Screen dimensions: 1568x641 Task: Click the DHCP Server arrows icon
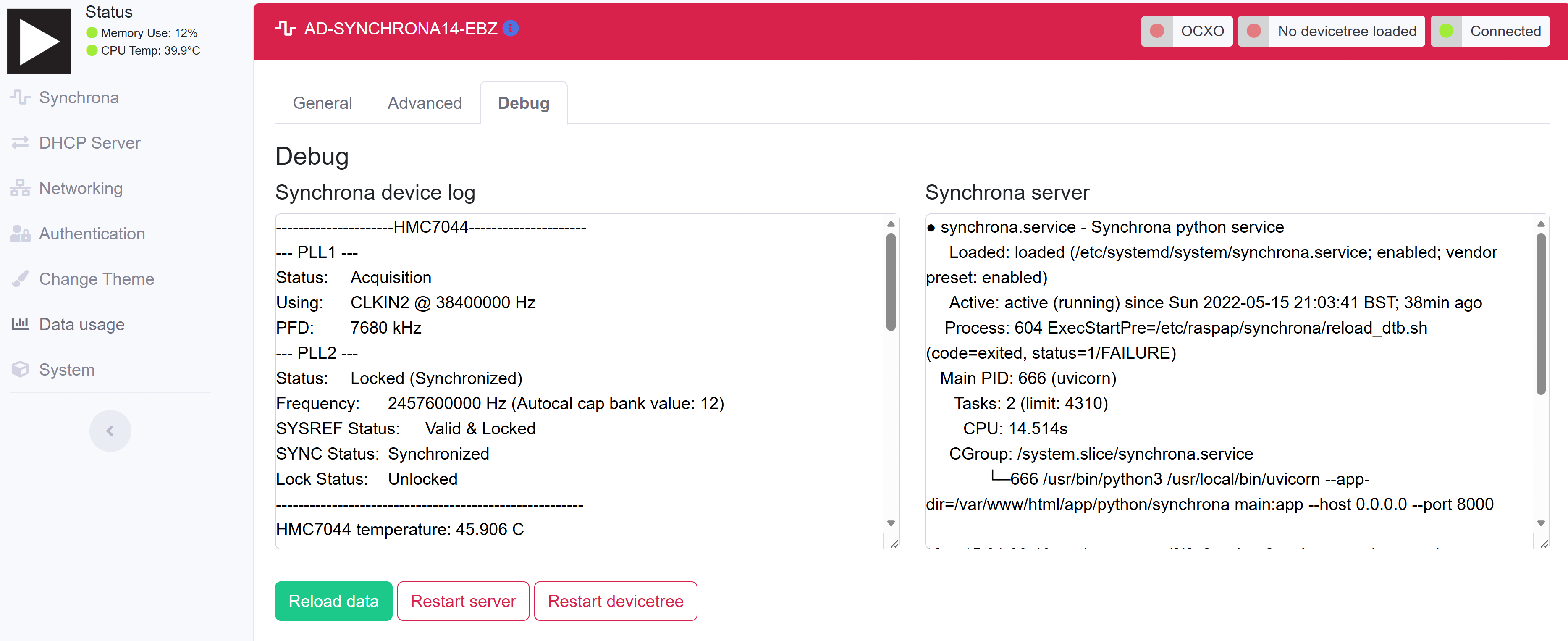click(x=20, y=142)
